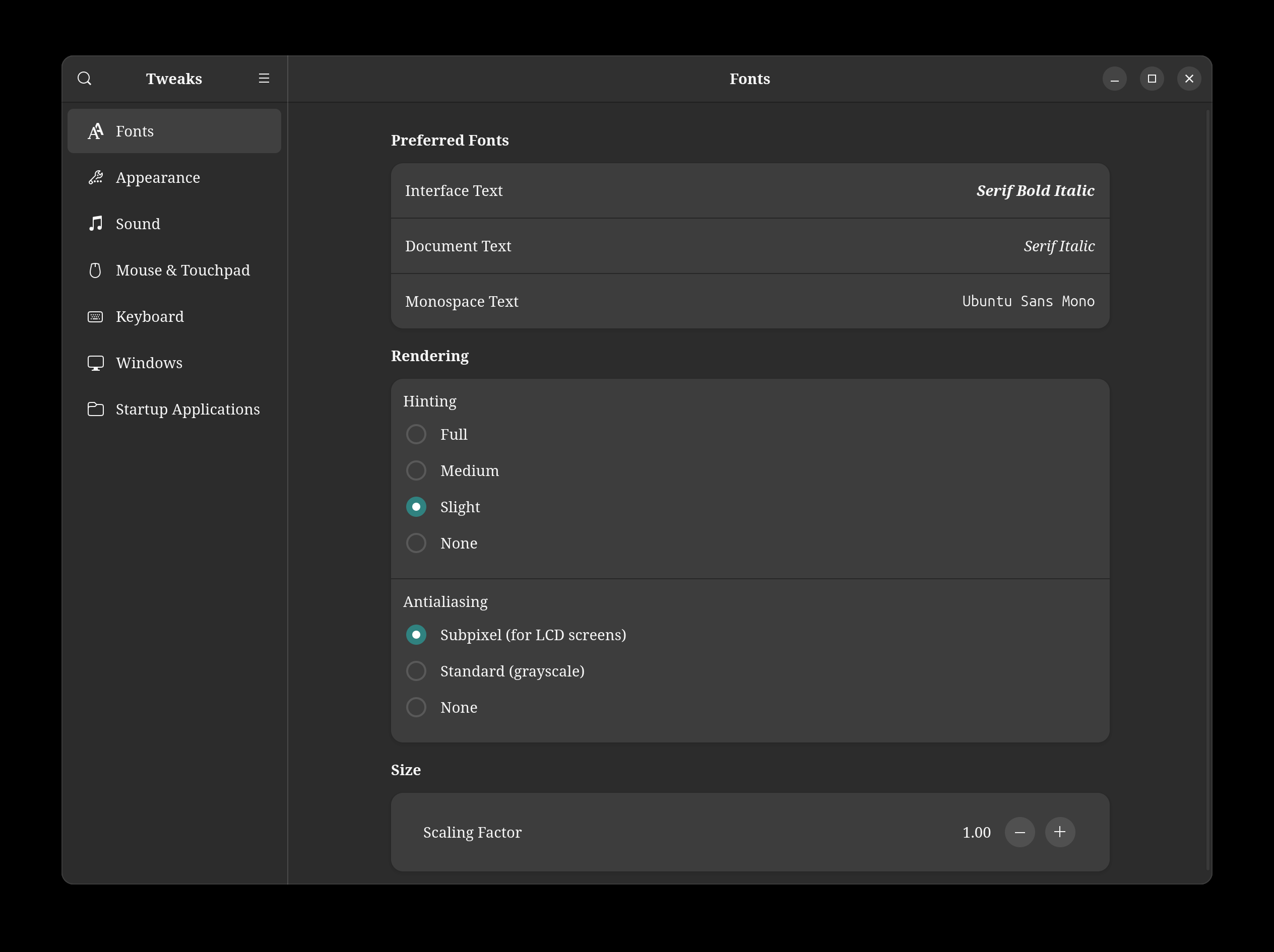The image size is (1274, 952).
Task: Click the Mouse & Touchpad mouse icon
Action: (x=96, y=270)
